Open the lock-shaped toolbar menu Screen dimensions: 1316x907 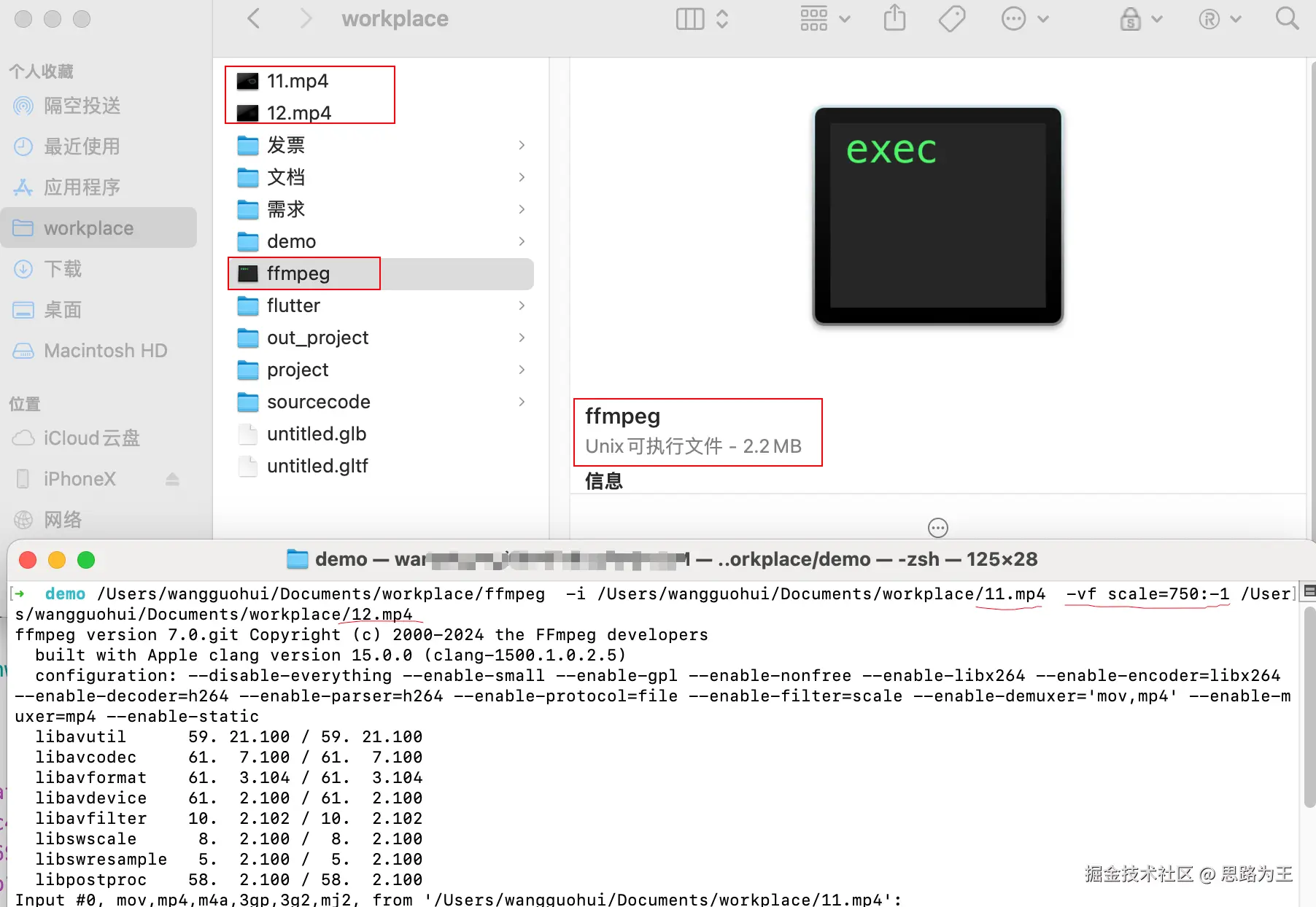[x=1141, y=19]
